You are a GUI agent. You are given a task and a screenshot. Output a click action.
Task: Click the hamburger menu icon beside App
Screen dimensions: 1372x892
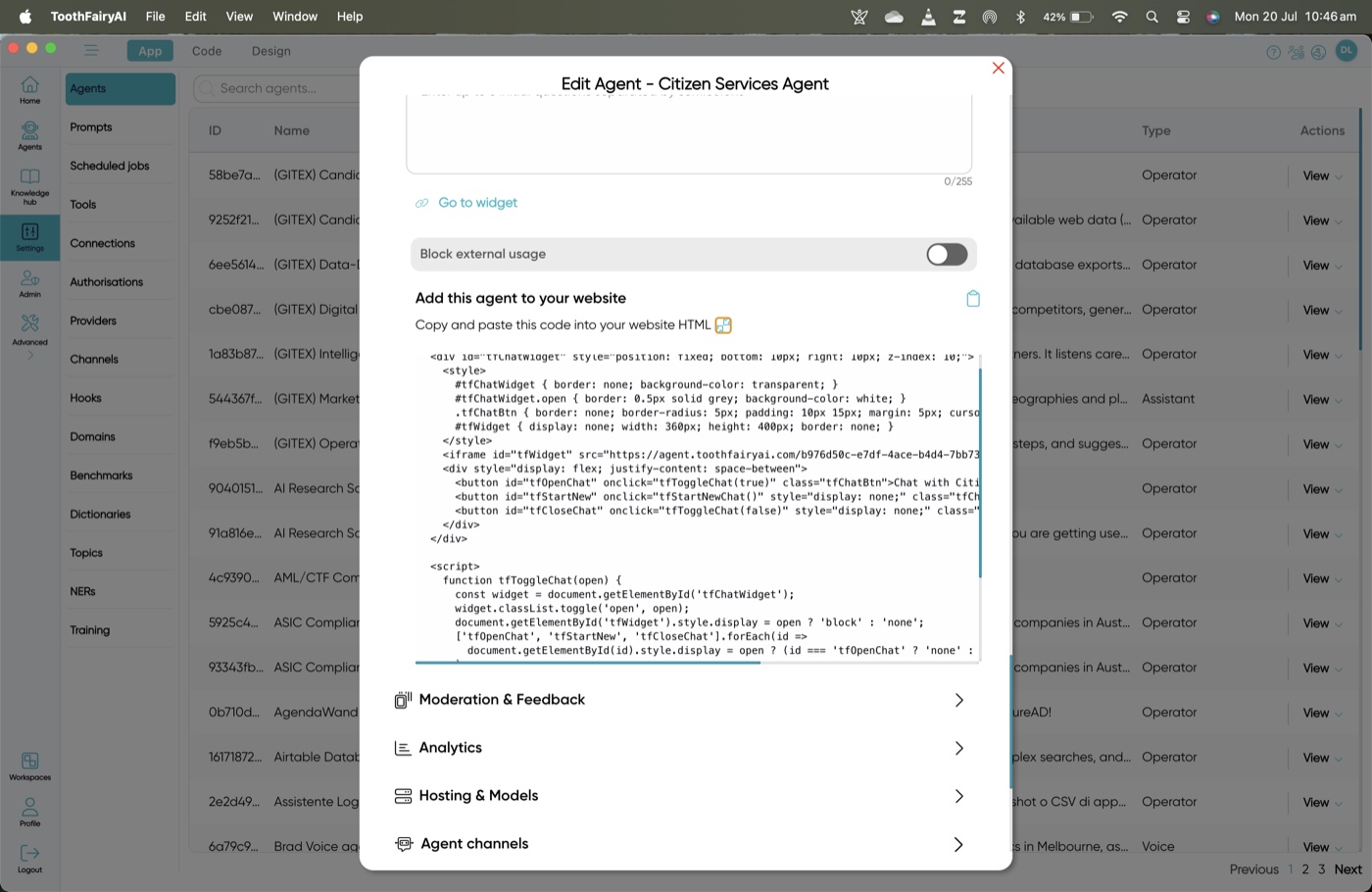pos(91,51)
